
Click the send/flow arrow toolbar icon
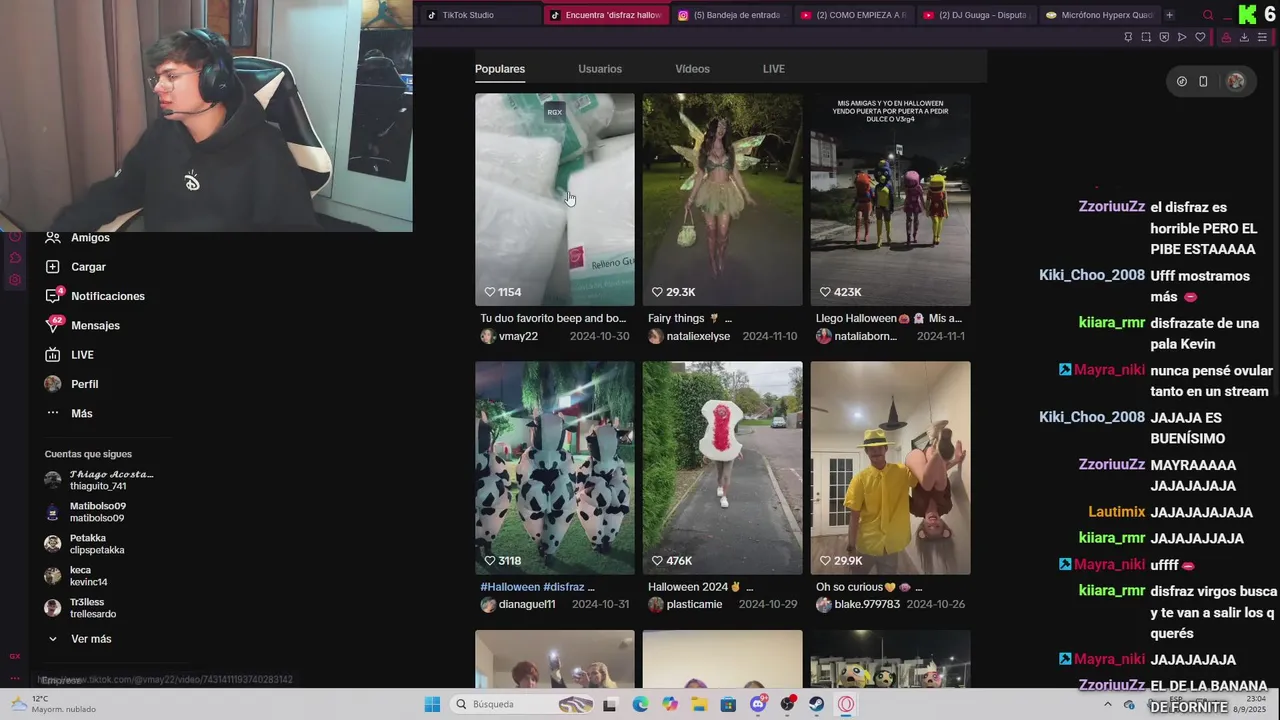pos(1182,37)
